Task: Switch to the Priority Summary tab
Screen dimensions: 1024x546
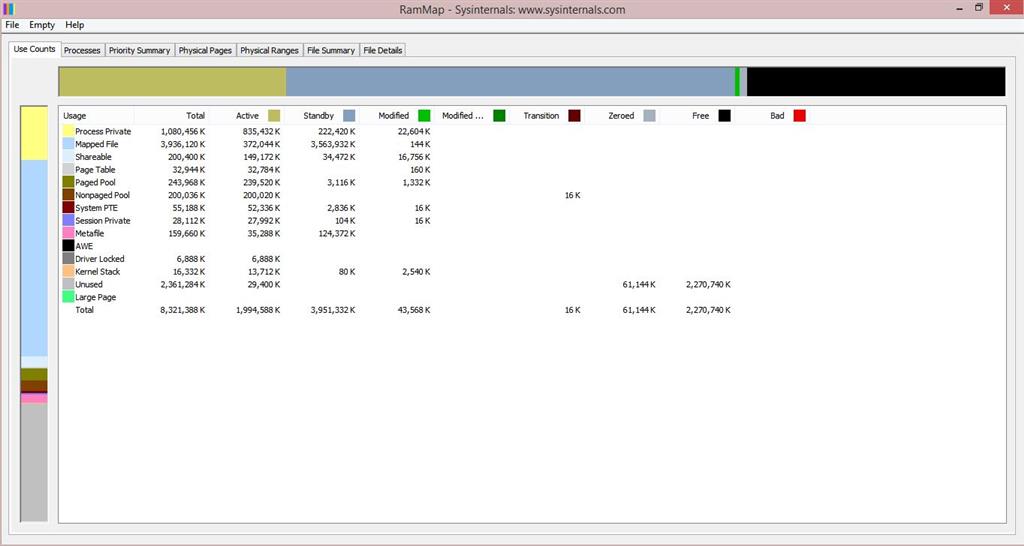Action: point(139,50)
